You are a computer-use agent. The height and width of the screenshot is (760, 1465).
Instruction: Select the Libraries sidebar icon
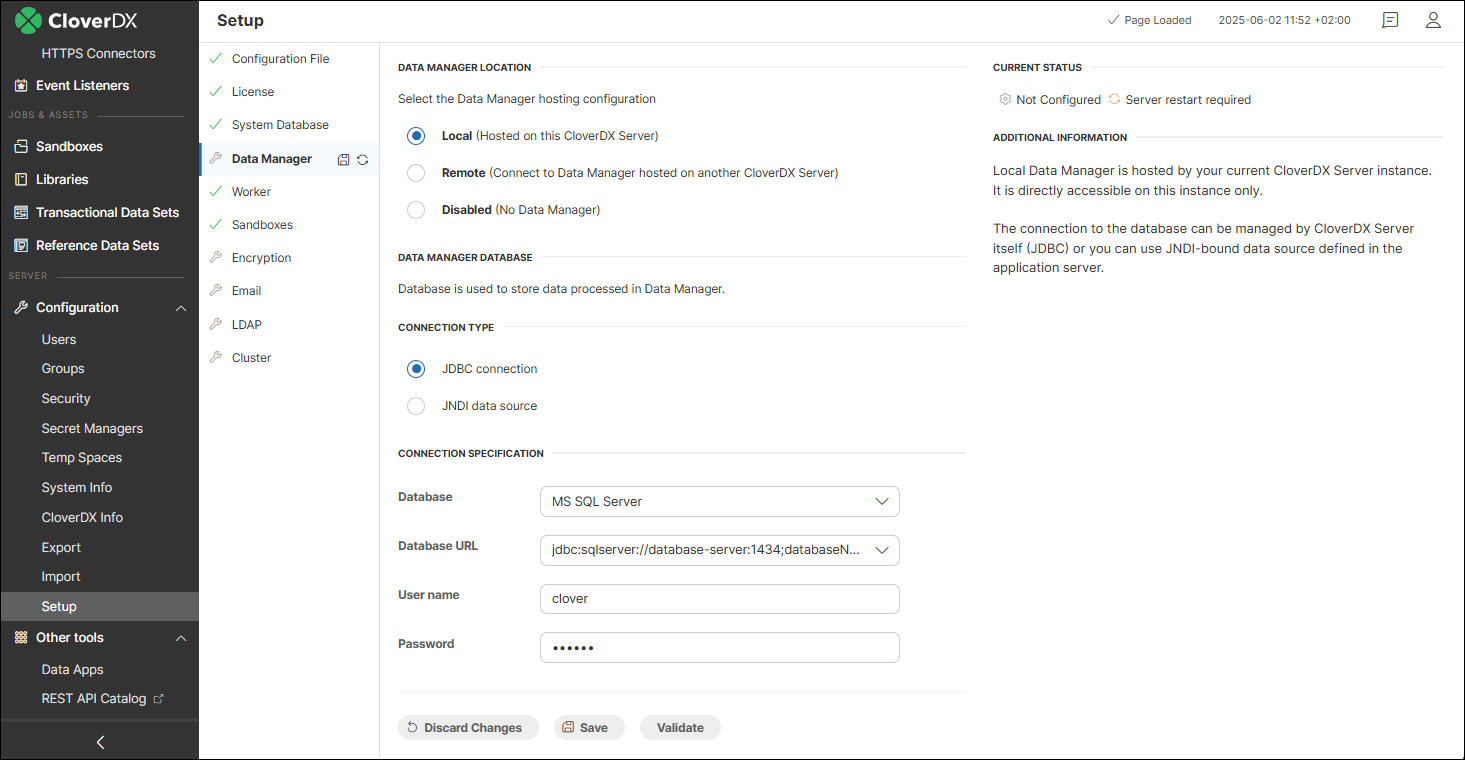coord(20,179)
